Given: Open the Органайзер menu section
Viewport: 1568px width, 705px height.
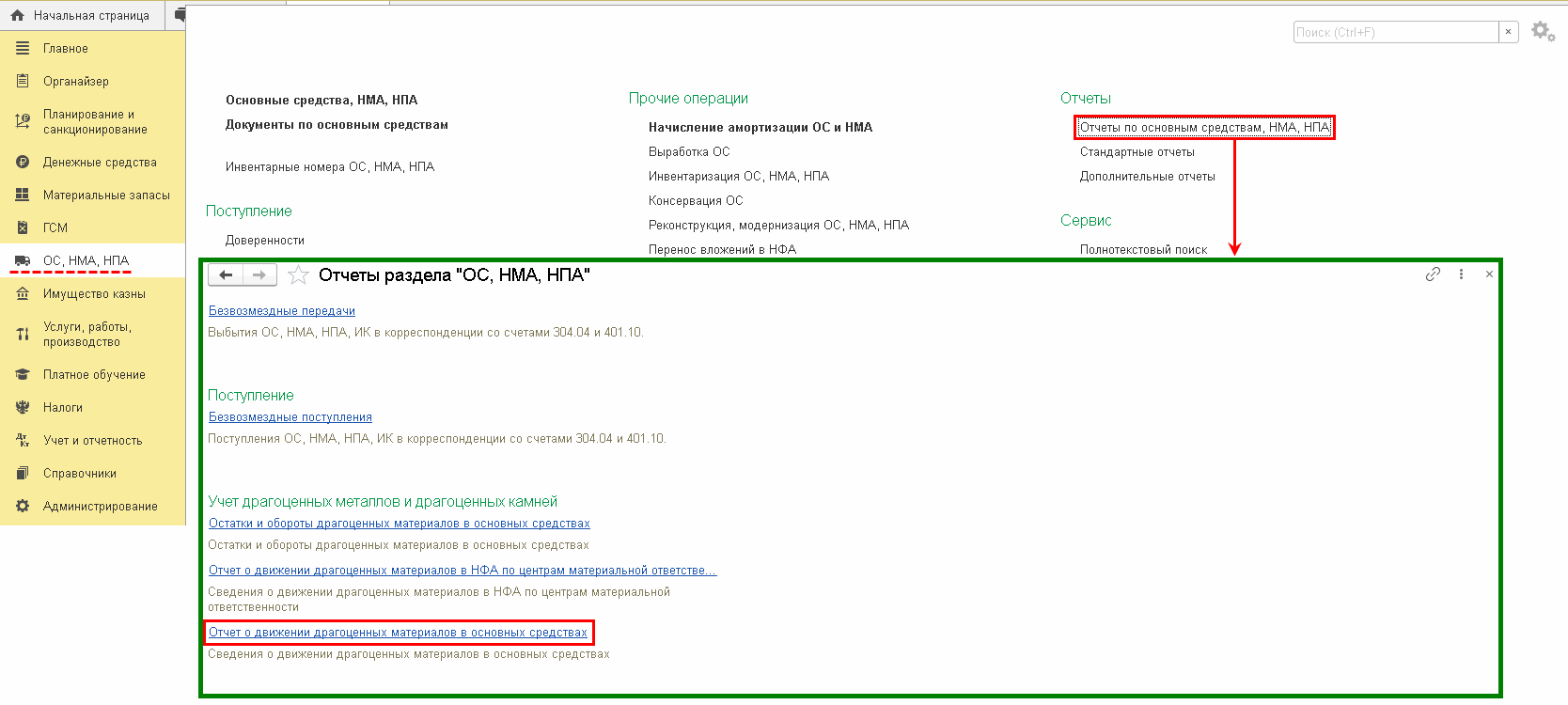Looking at the screenshot, I should (x=76, y=81).
